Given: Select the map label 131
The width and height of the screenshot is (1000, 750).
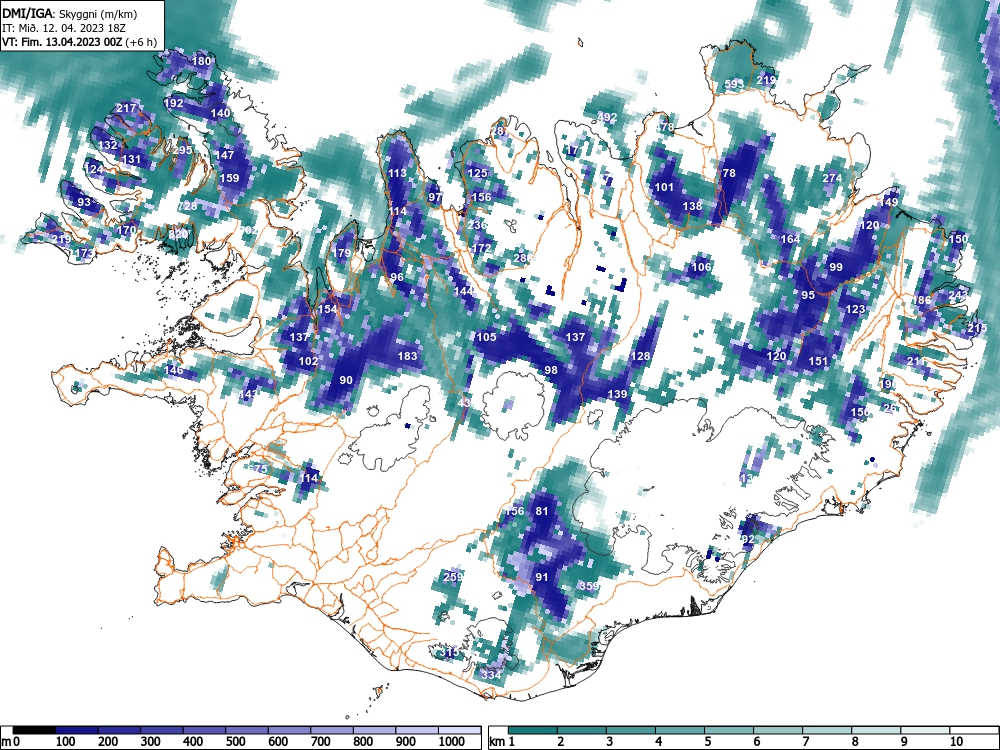Looking at the screenshot, I should tap(131, 159).
